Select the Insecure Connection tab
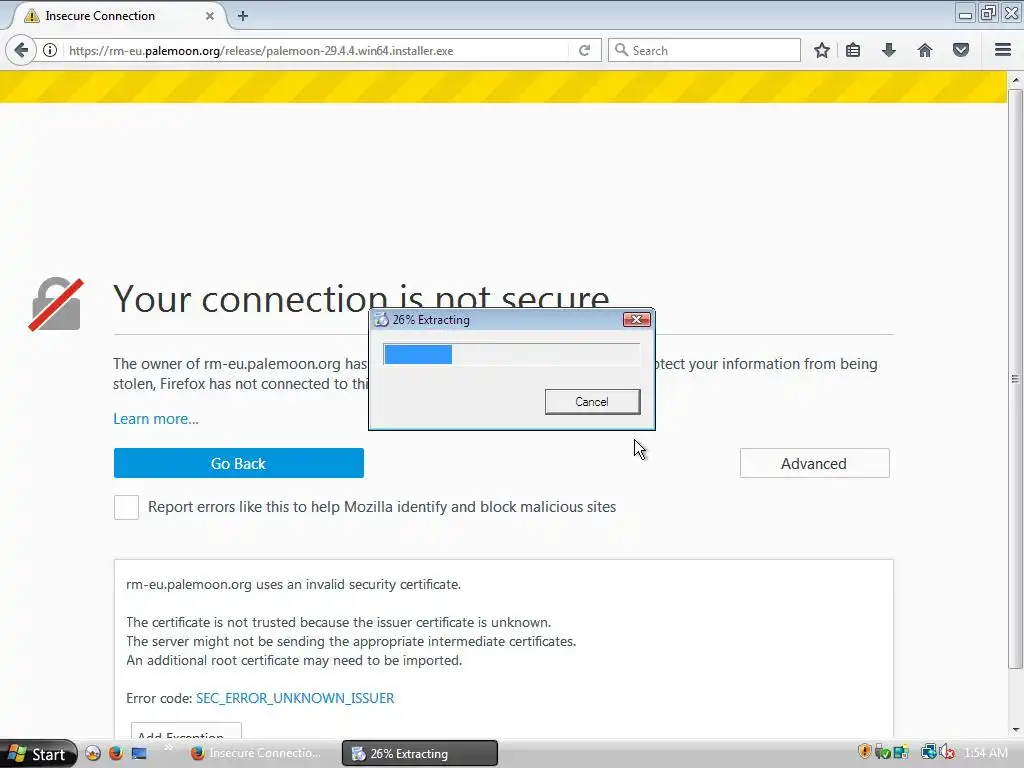Screen dimensions: 1024x768 (118, 16)
